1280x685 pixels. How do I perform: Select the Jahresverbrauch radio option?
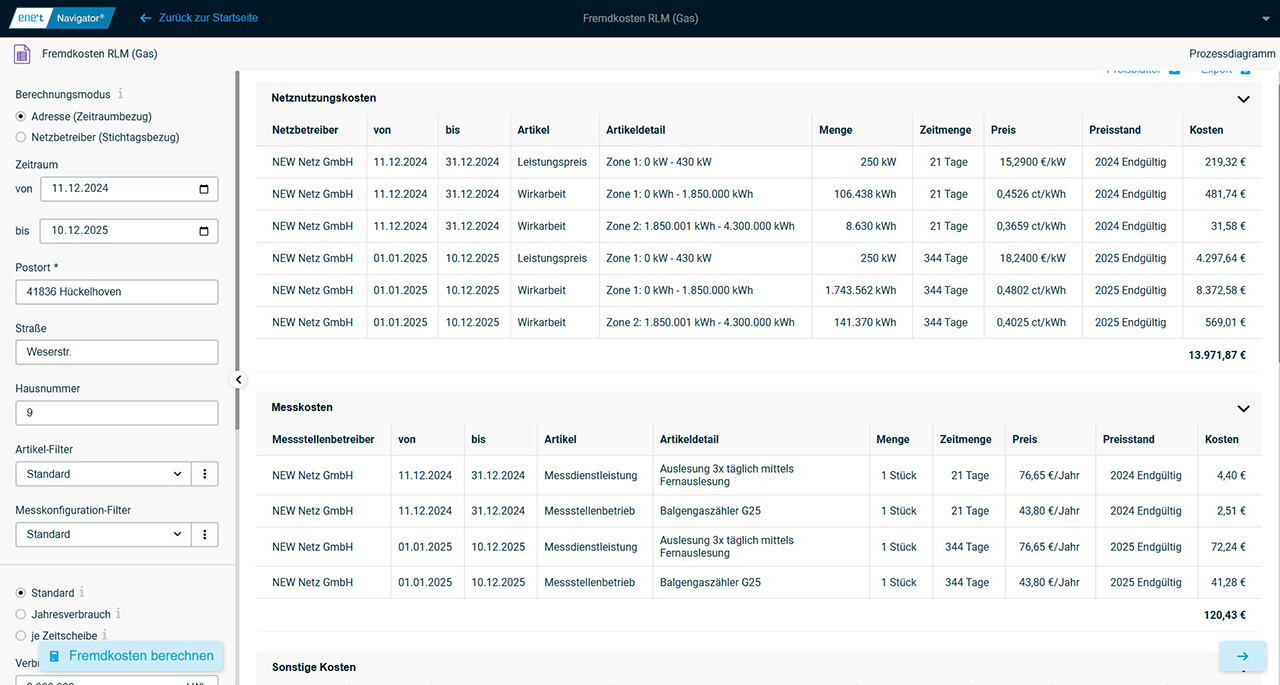pos(21,614)
